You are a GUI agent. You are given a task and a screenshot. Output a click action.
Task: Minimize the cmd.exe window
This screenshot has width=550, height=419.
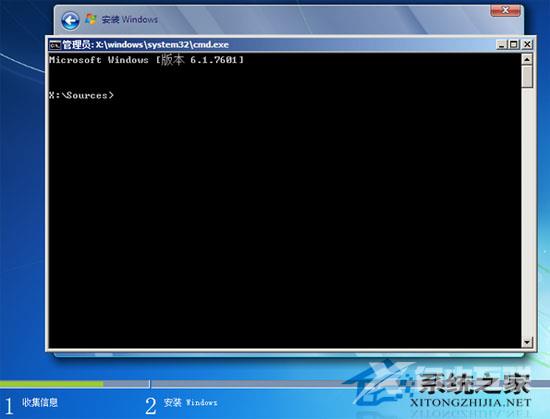tap(502, 45)
